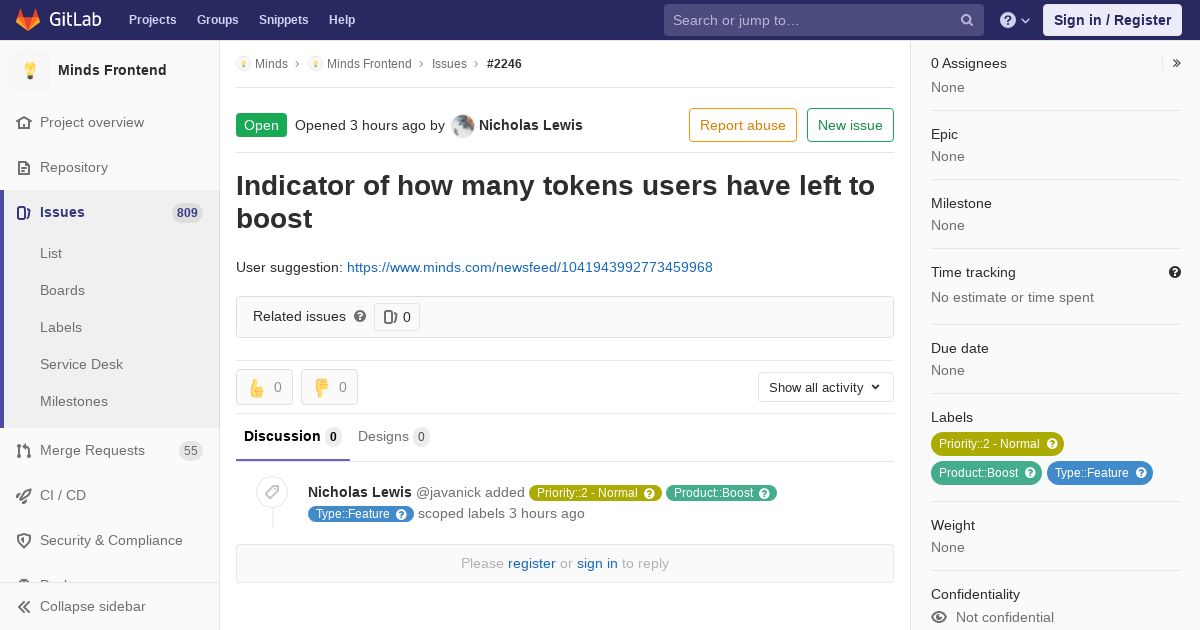This screenshot has width=1200, height=630.
Task: Click the register link to reply
Action: coord(532,563)
